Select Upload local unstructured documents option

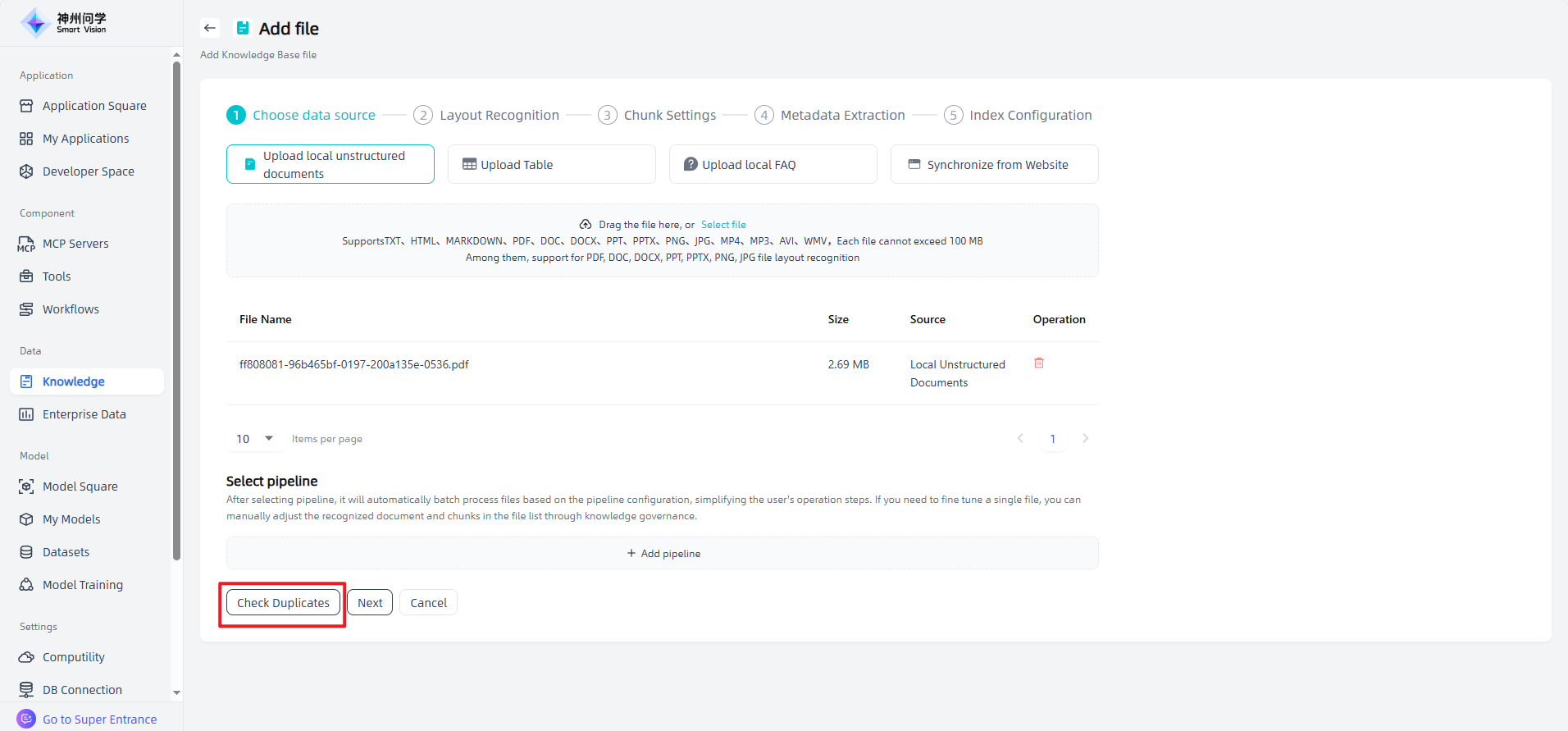tap(330, 164)
